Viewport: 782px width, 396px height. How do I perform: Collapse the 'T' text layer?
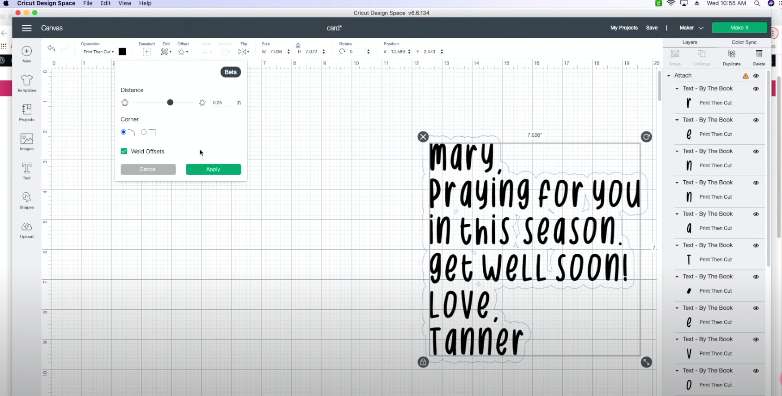677,245
